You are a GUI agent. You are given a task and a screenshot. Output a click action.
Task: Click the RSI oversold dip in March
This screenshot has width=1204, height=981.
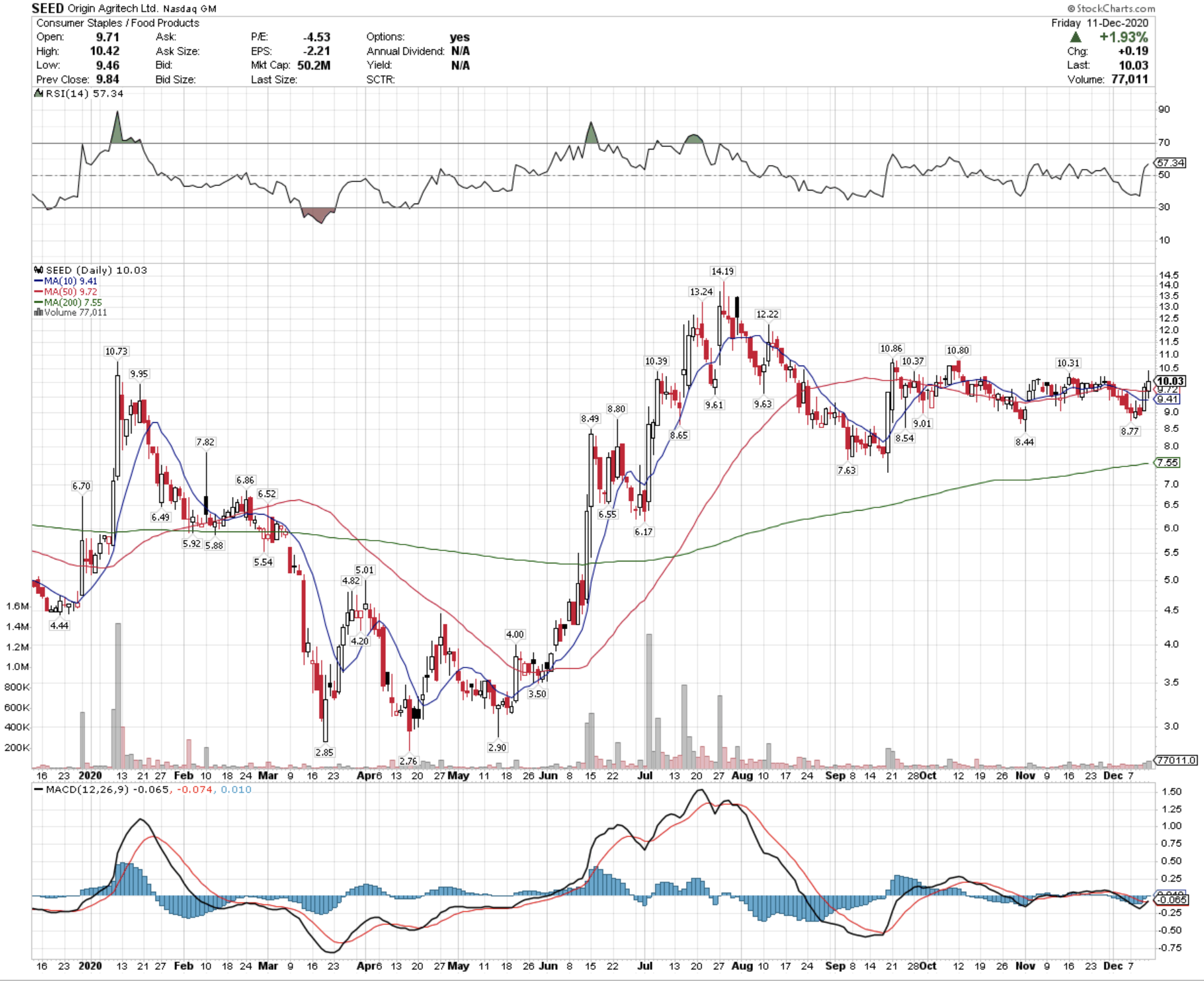point(318,215)
